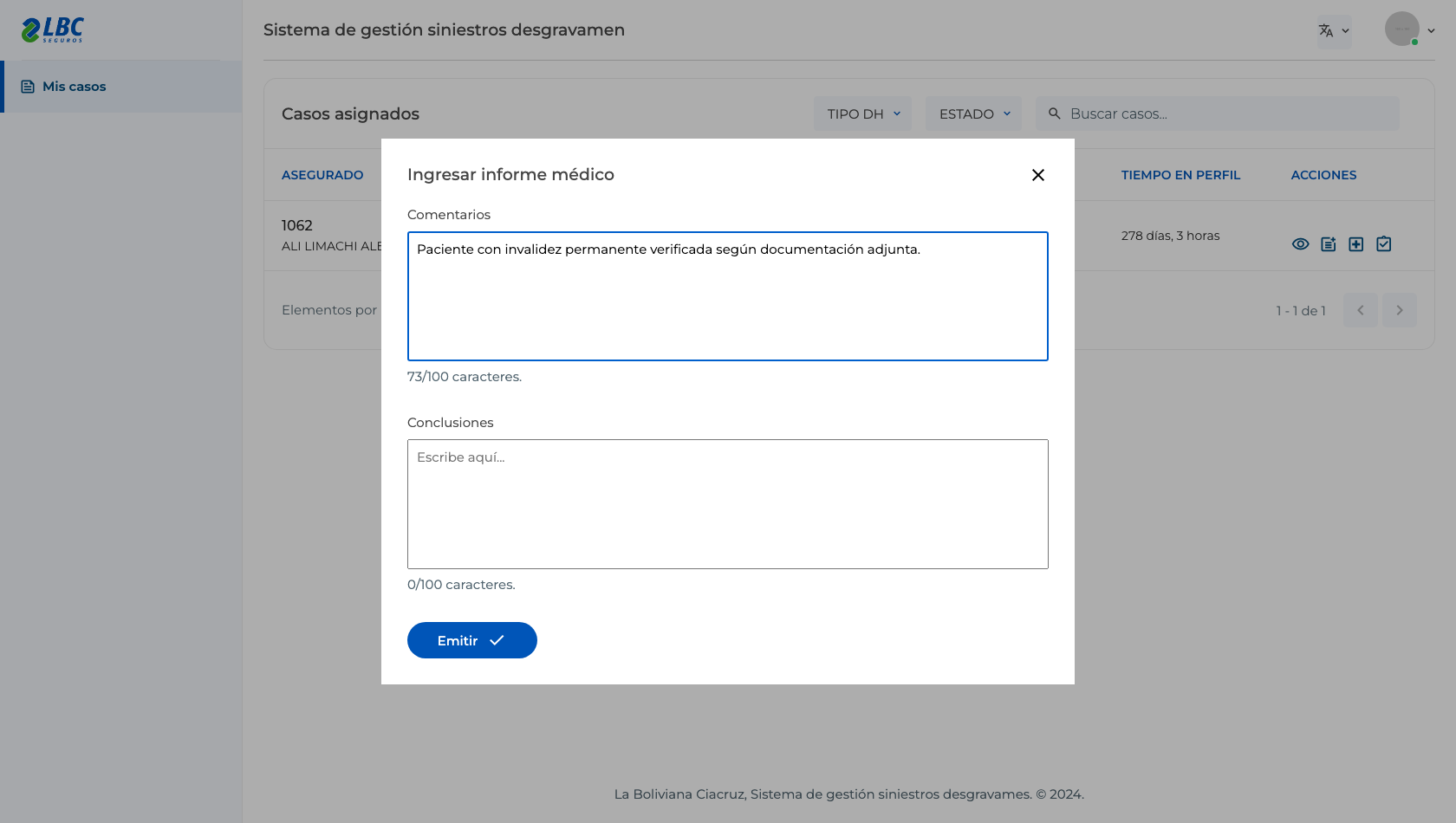Click the Emitir button

coord(472,640)
